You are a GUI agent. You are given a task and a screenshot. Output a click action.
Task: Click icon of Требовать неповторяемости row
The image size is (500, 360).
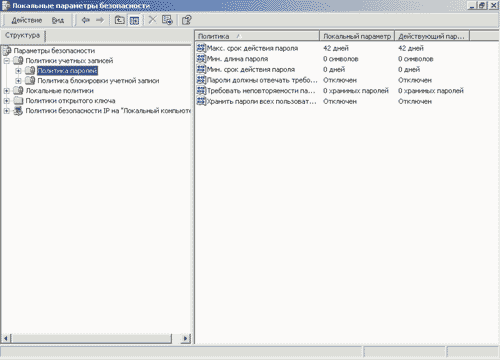click(x=201, y=91)
